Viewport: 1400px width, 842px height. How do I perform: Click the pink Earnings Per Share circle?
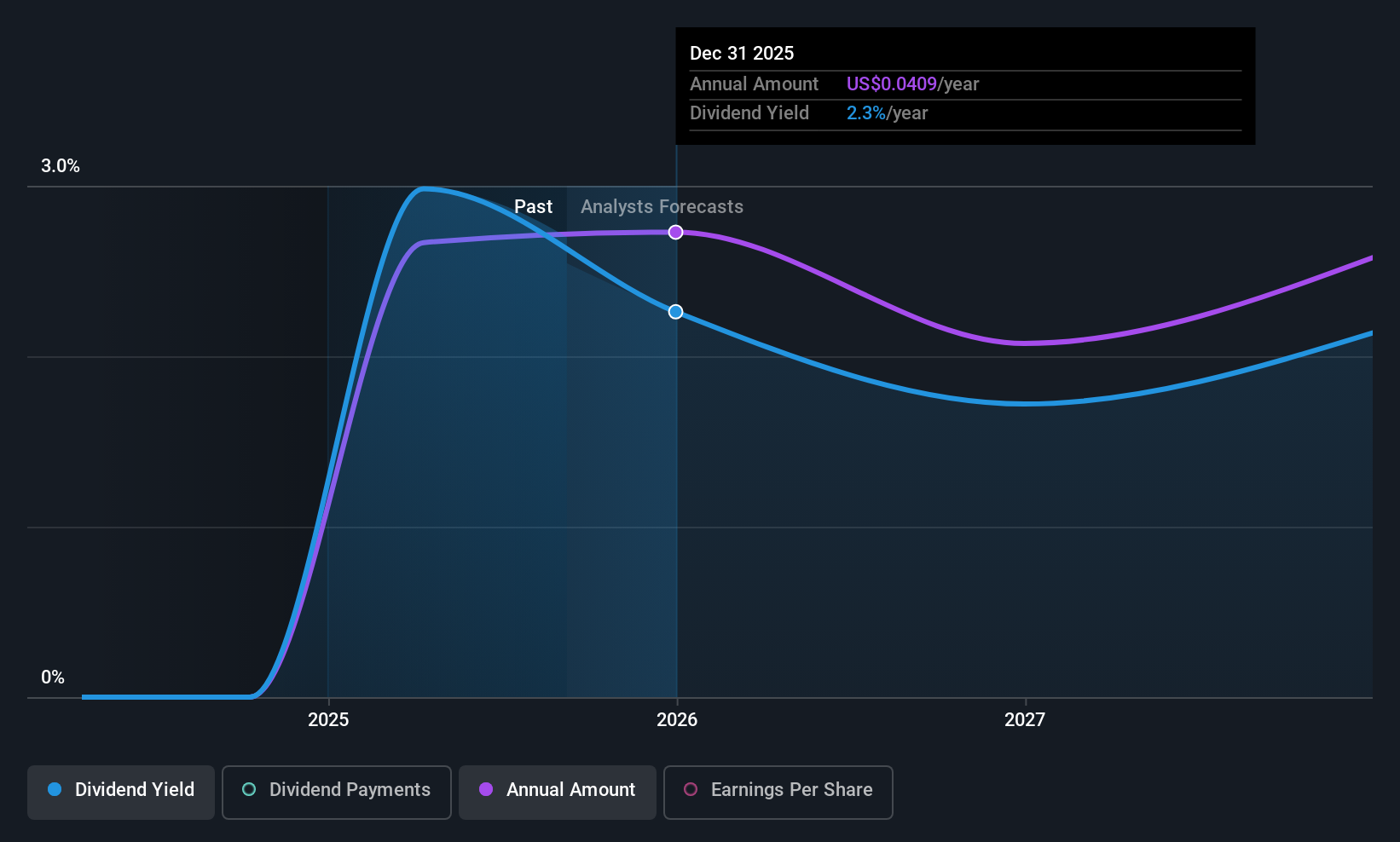(691, 789)
